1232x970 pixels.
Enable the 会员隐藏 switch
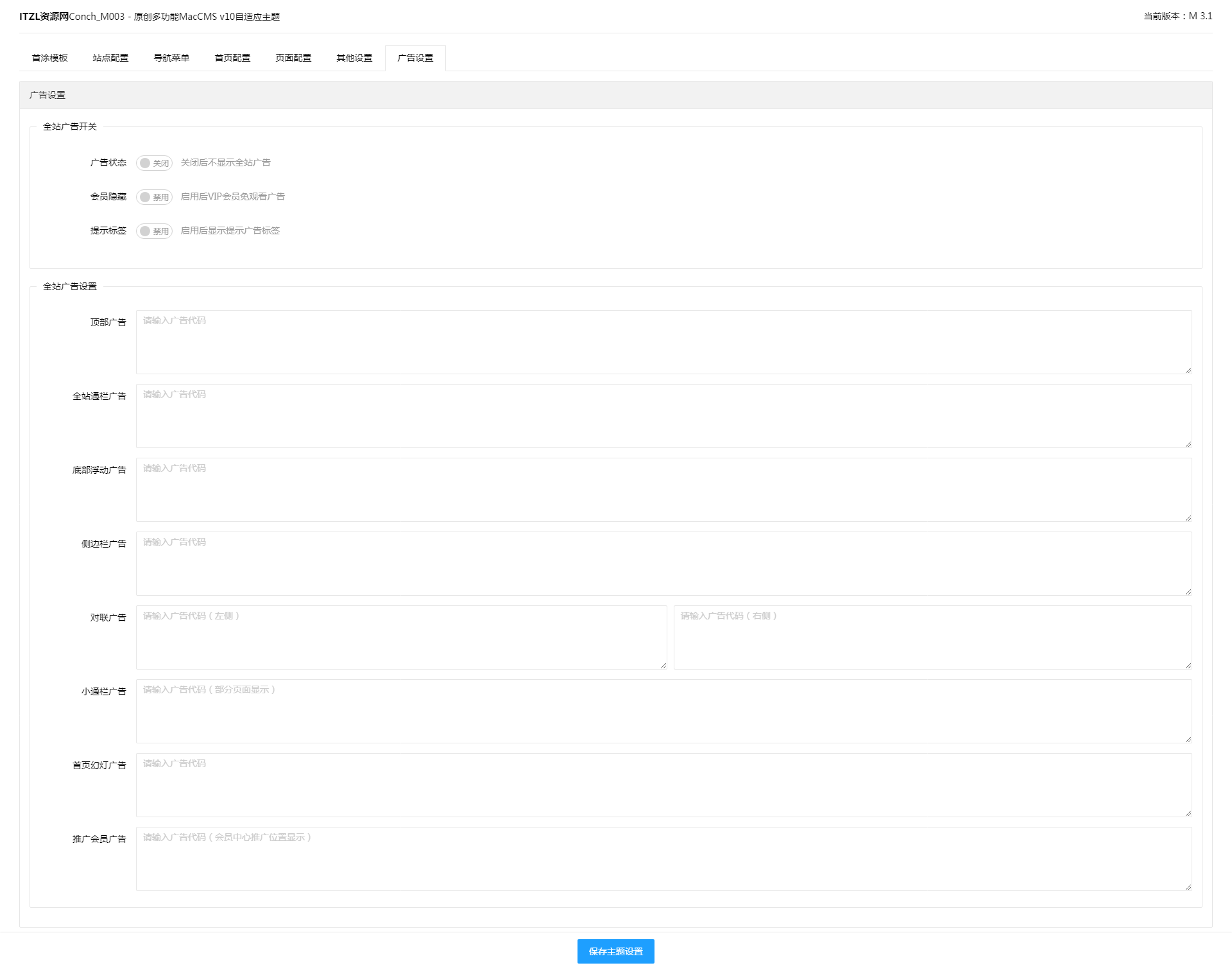pyautogui.click(x=154, y=197)
